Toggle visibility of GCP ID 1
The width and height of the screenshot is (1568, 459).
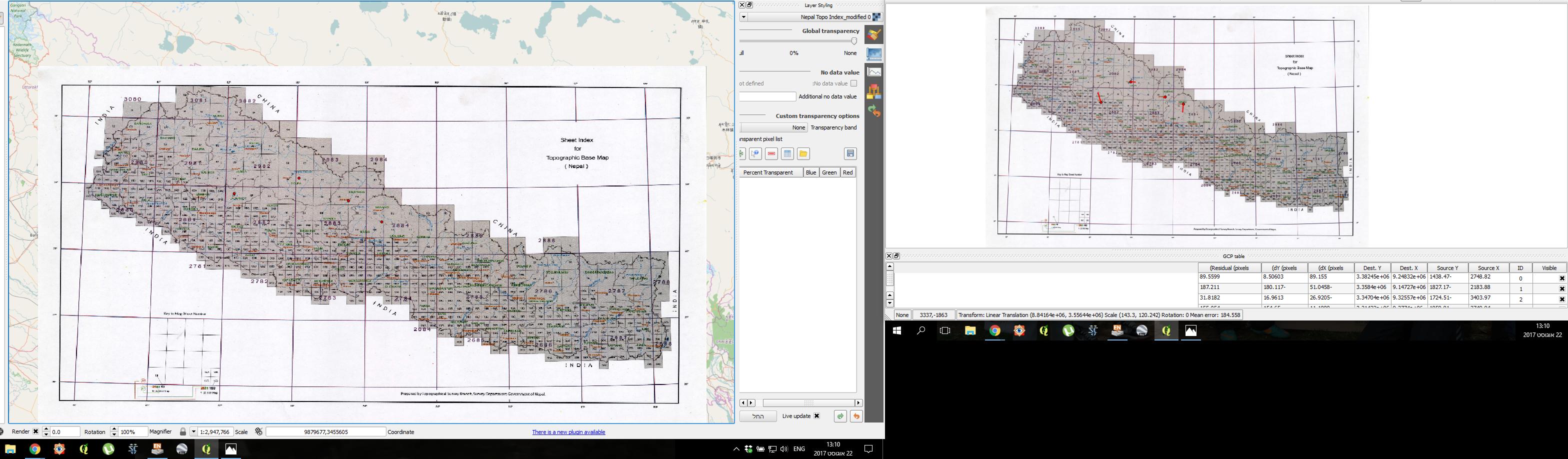point(1562,289)
